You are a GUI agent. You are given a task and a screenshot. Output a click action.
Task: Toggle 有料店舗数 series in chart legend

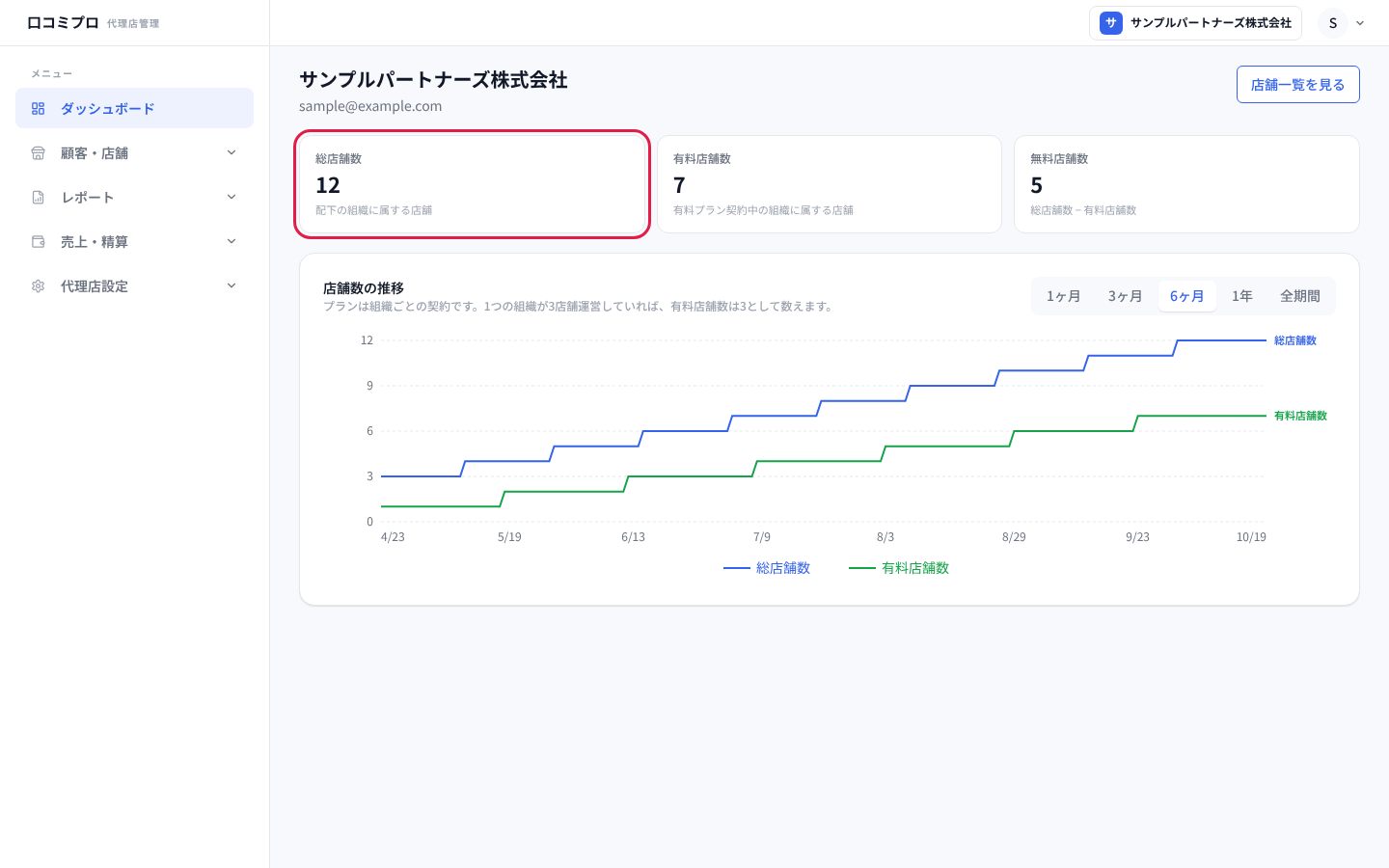[899, 568]
